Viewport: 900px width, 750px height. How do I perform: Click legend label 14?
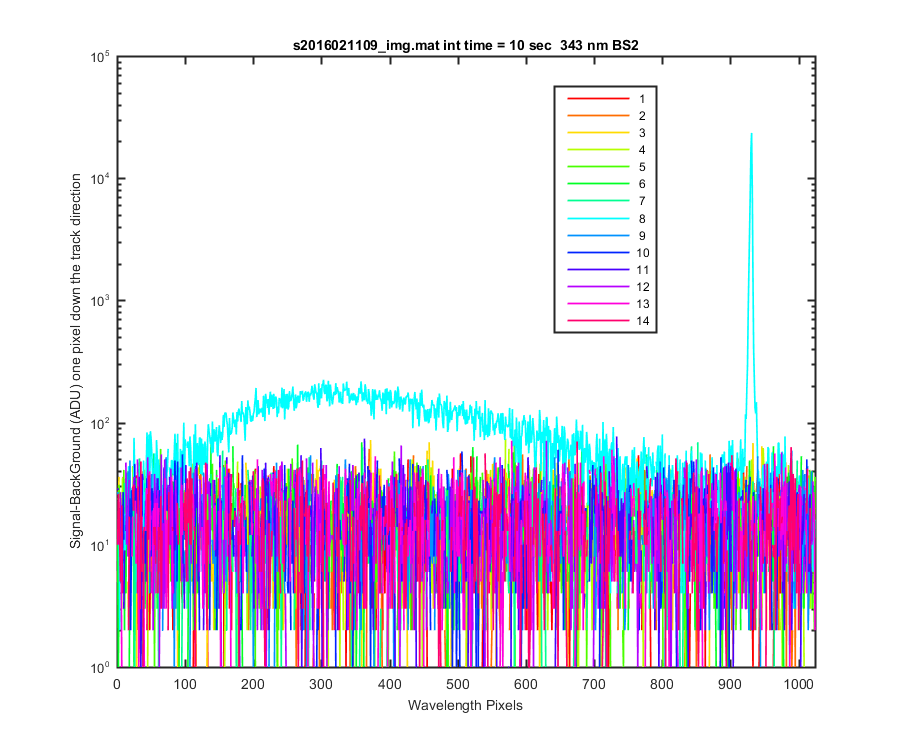click(x=643, y=321)
